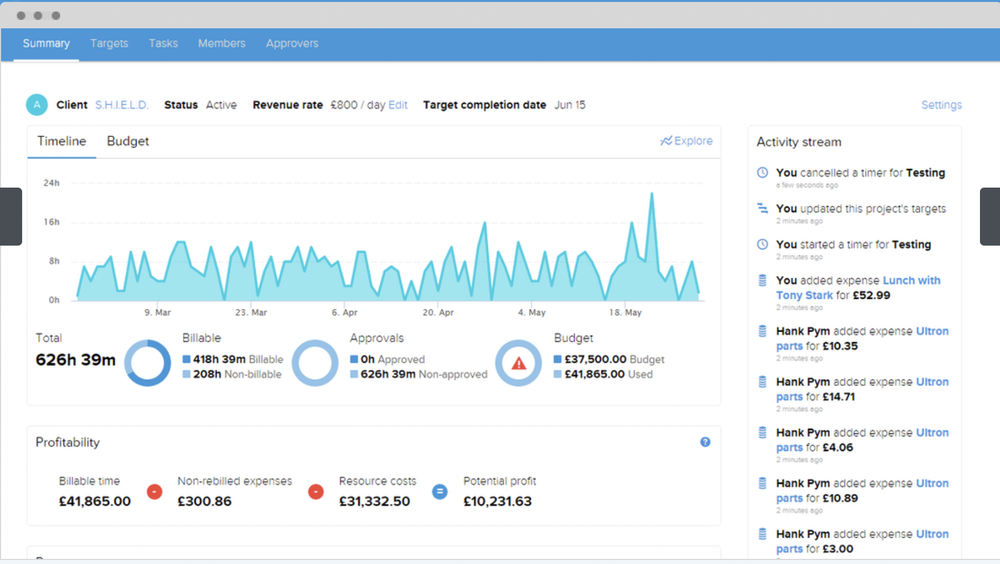Open Ultron parts link for £4.06
The width and height of the screenshot is (1000, 564).
[862, 440]
